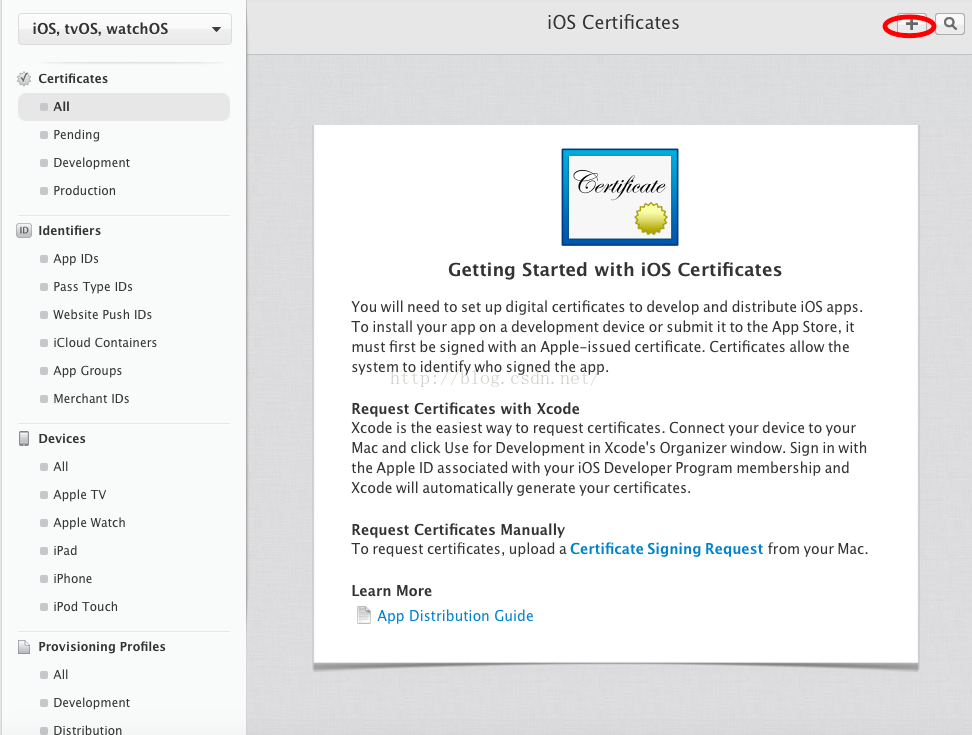
Task: Open Production certificates list
Action: (84, 190)
